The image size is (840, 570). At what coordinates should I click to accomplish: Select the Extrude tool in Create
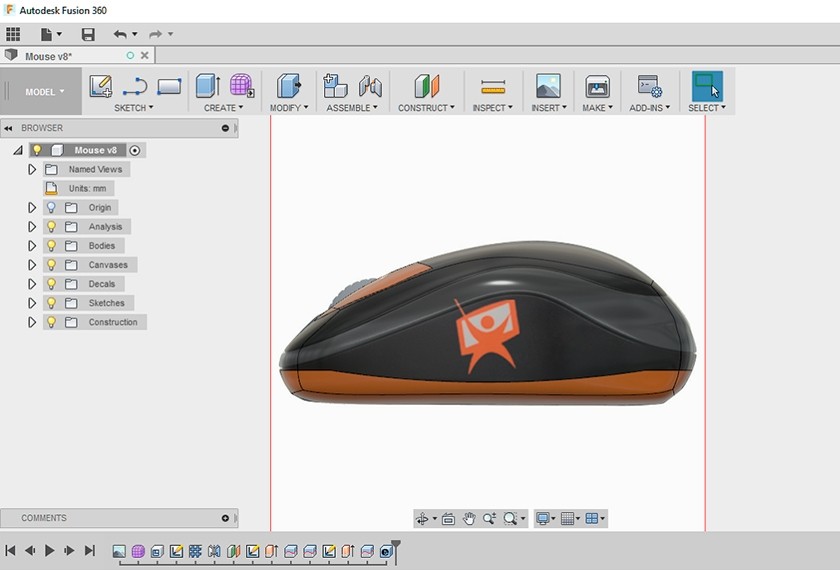click(x=208, y=86)
